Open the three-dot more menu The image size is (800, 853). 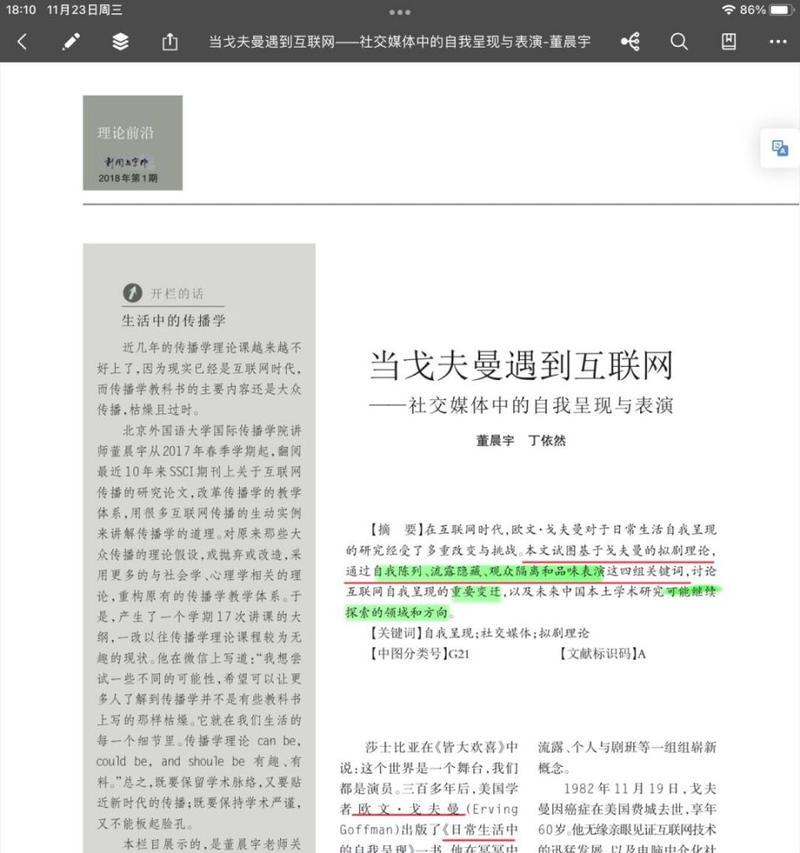pos(778,42)
